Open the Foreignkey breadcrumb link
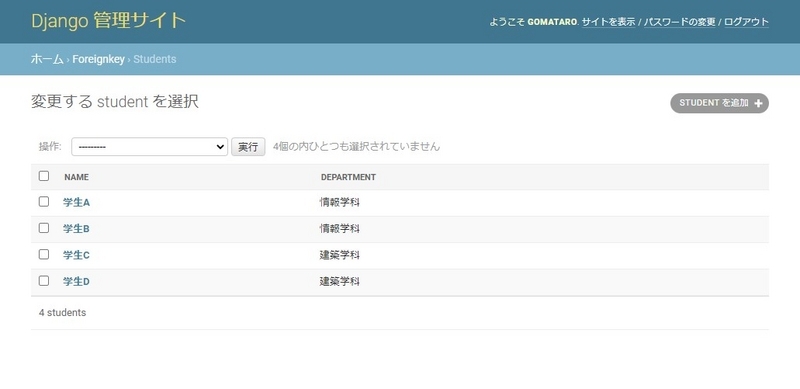This screenshot has height=389, width=800. (98, 59)
